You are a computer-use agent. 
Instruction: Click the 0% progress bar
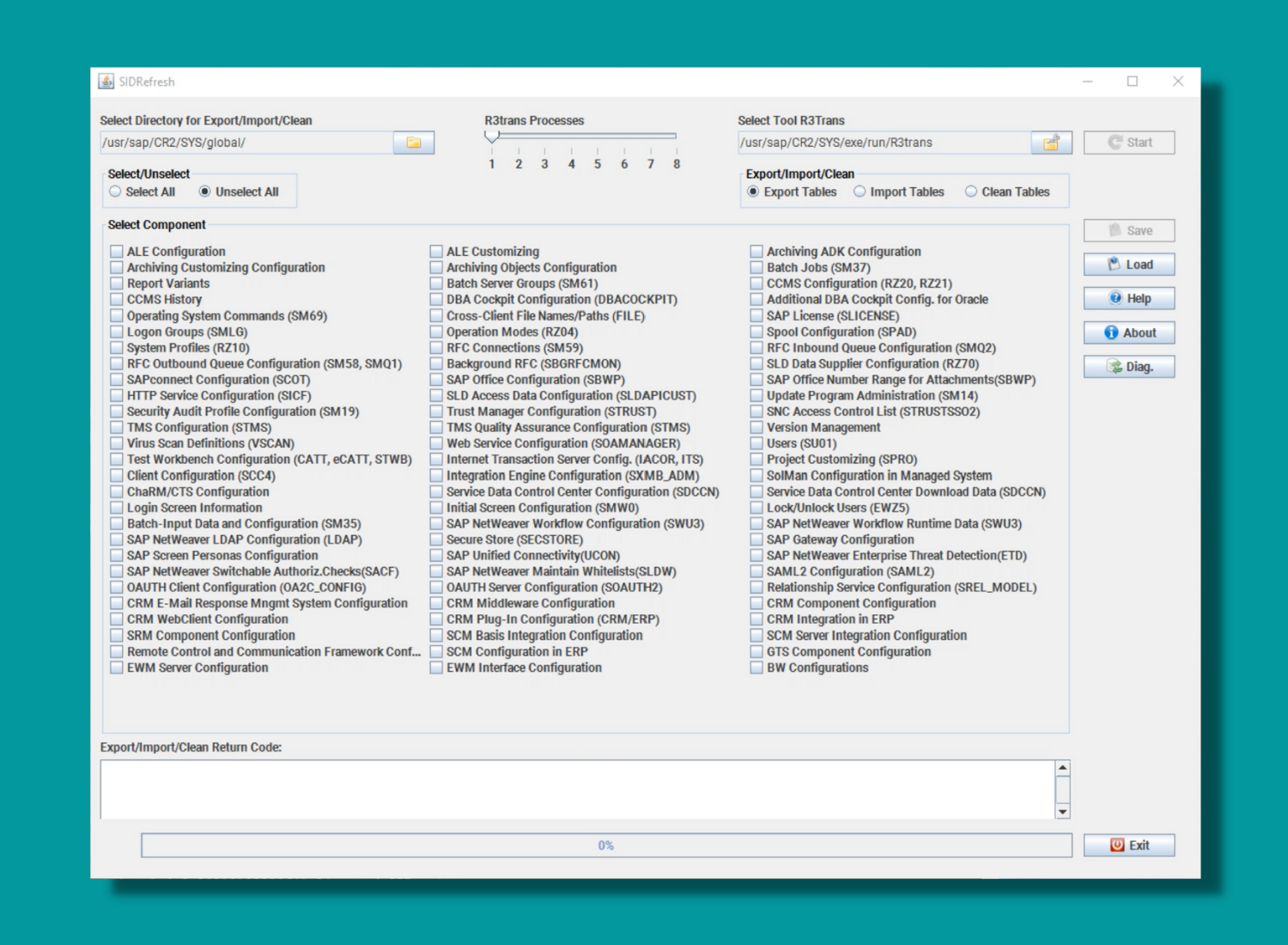(606, 845)
